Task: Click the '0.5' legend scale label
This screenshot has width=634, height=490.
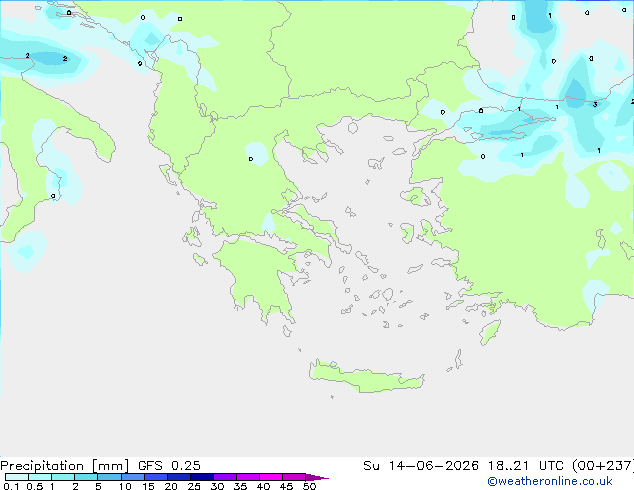Action: tap(35, 486)
